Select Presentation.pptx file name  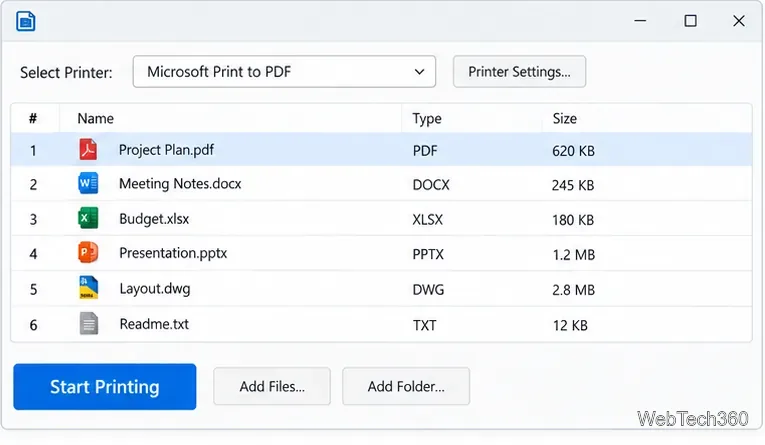click(x=173, y=253)
